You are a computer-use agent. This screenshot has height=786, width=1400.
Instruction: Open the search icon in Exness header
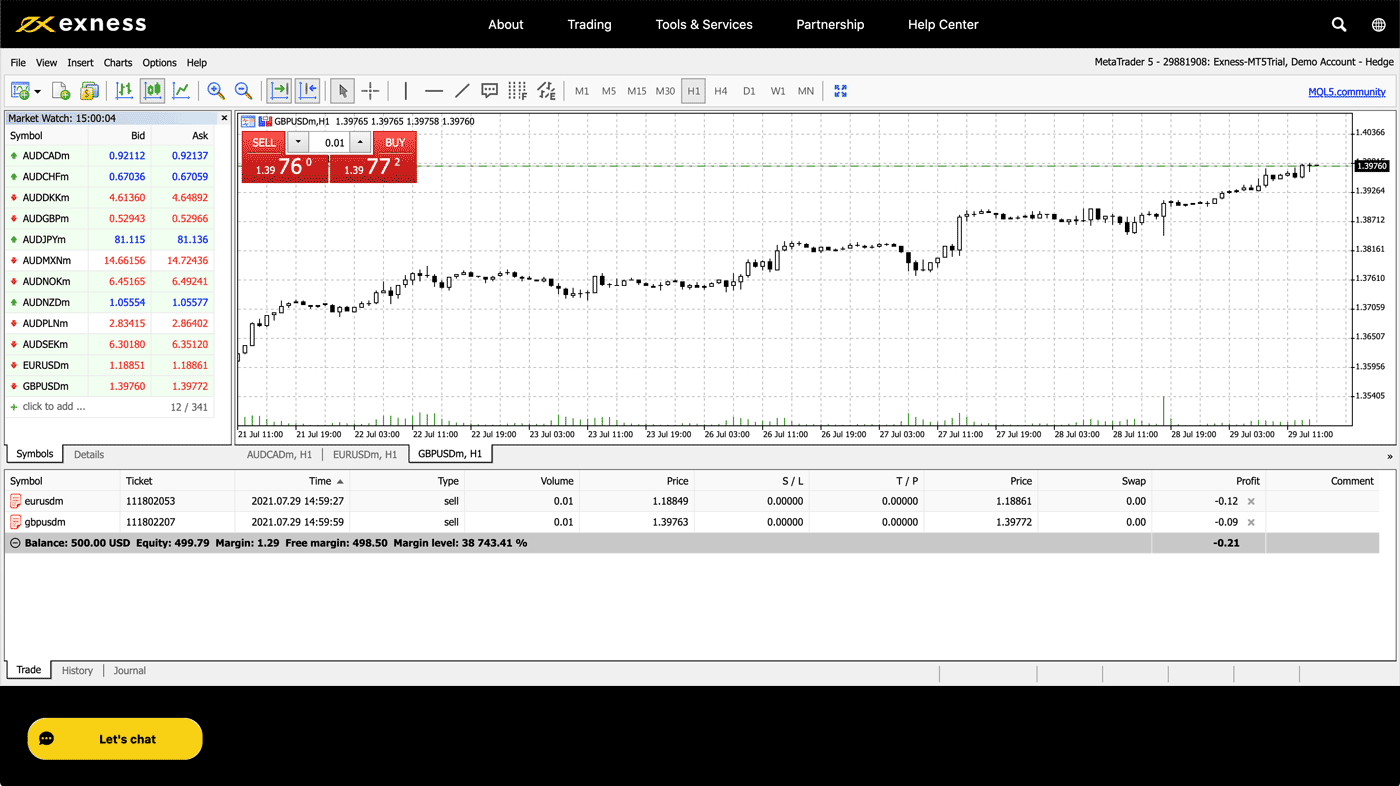(1339, 24)
